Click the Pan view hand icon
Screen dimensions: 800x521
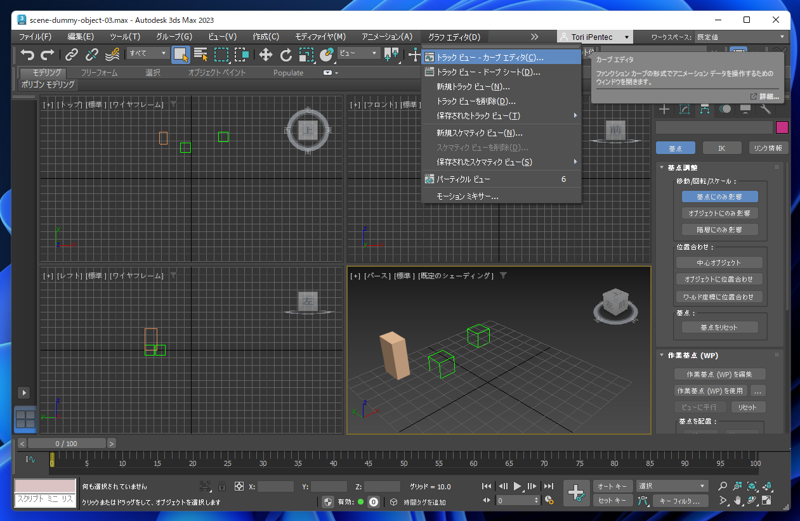(x=737, y=501)
